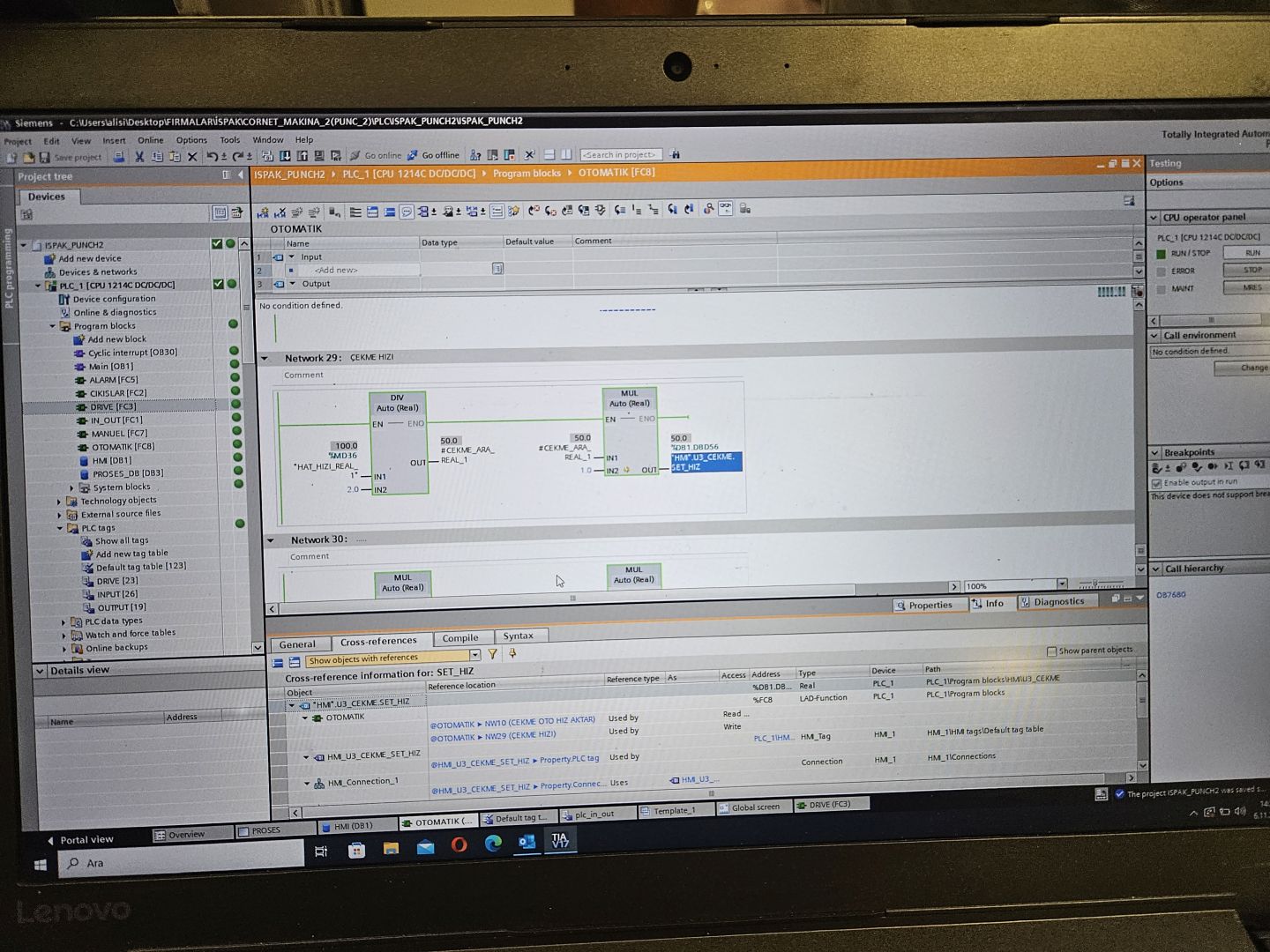
Task: Click the Search in project field
Action: (x=620, y=155)
